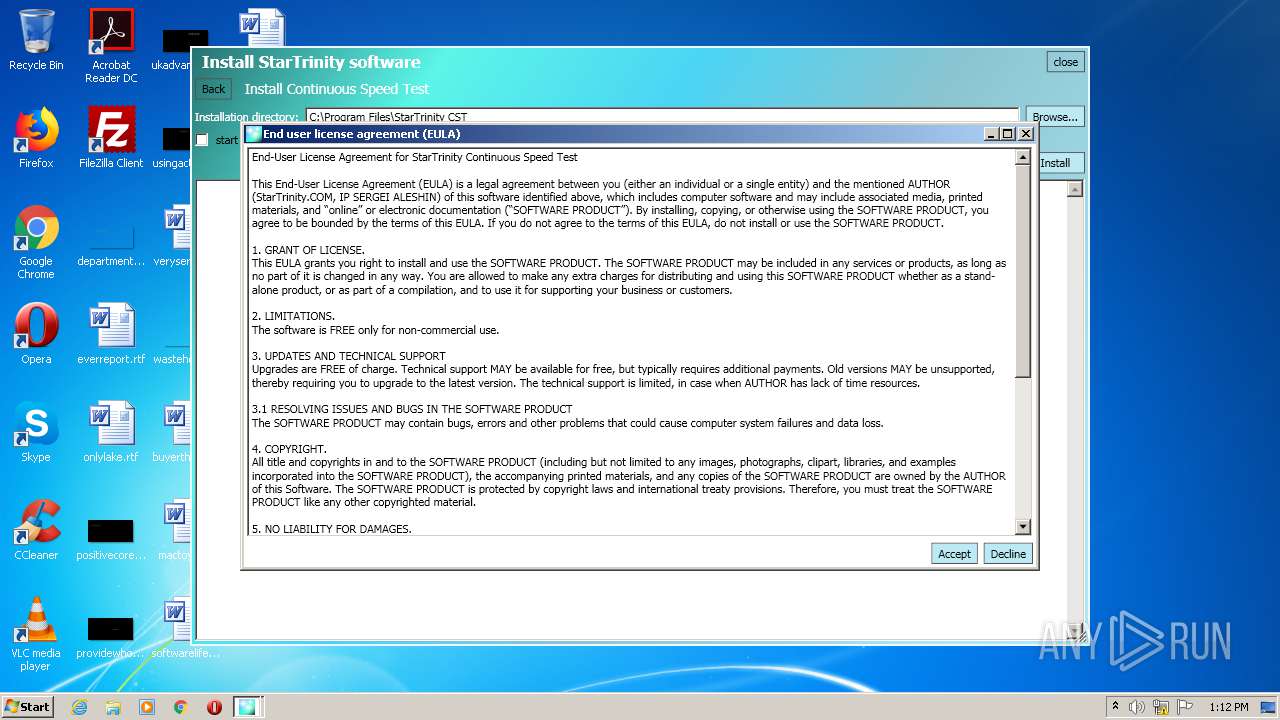
Task: Open the Start menu
Action: (x=28, y=706)
